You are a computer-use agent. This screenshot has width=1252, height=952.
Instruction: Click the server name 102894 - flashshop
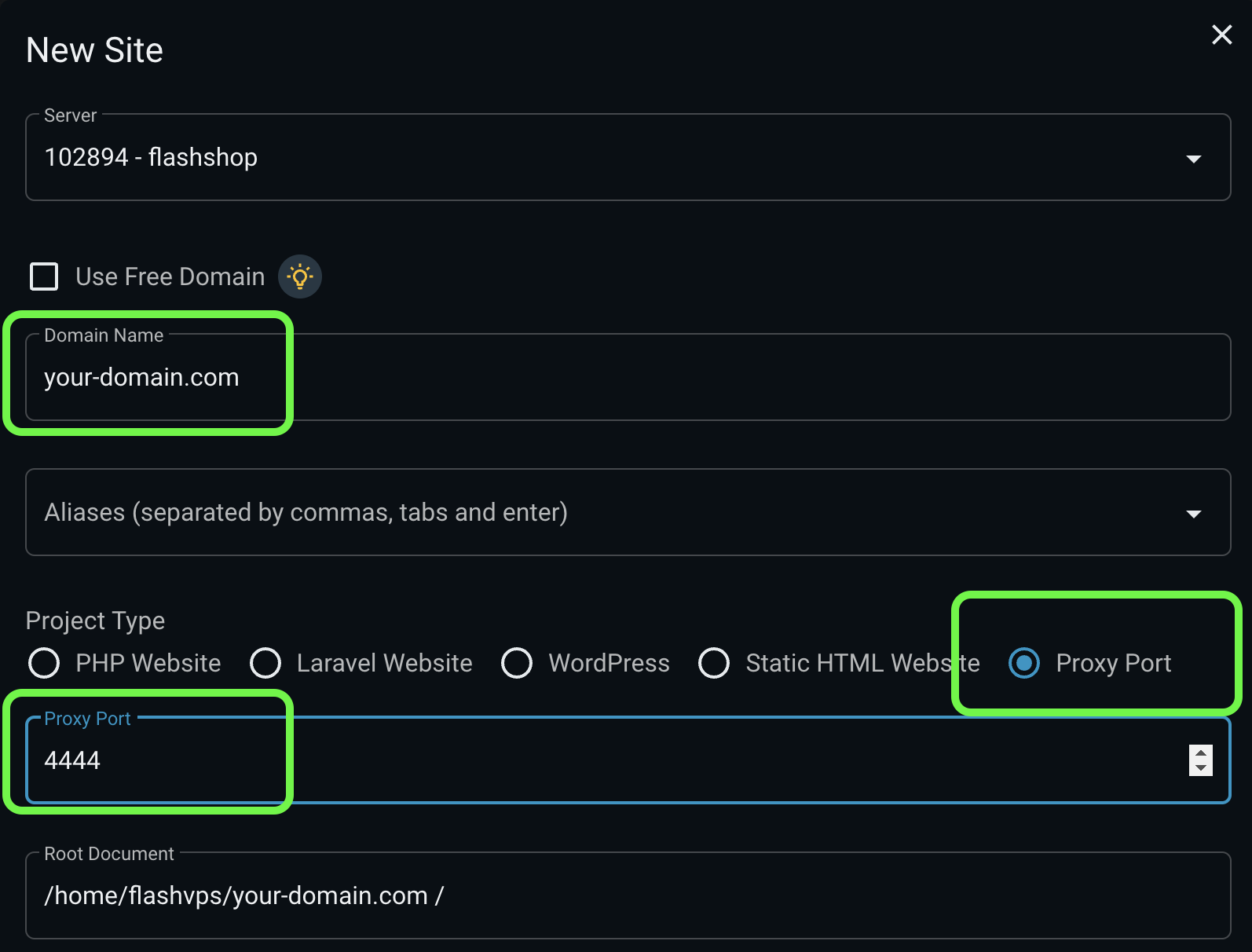(x=151, y=157)
